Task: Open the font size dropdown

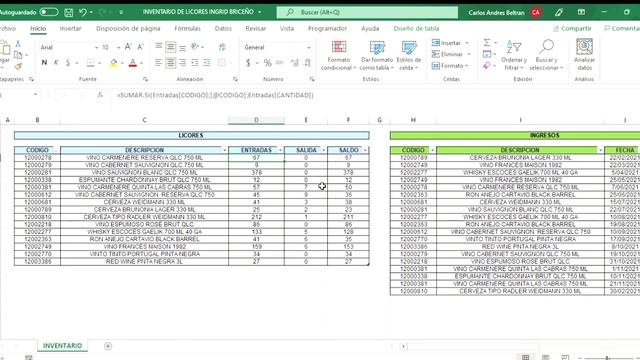Action: pyautogui.click(x=118, y=47)
